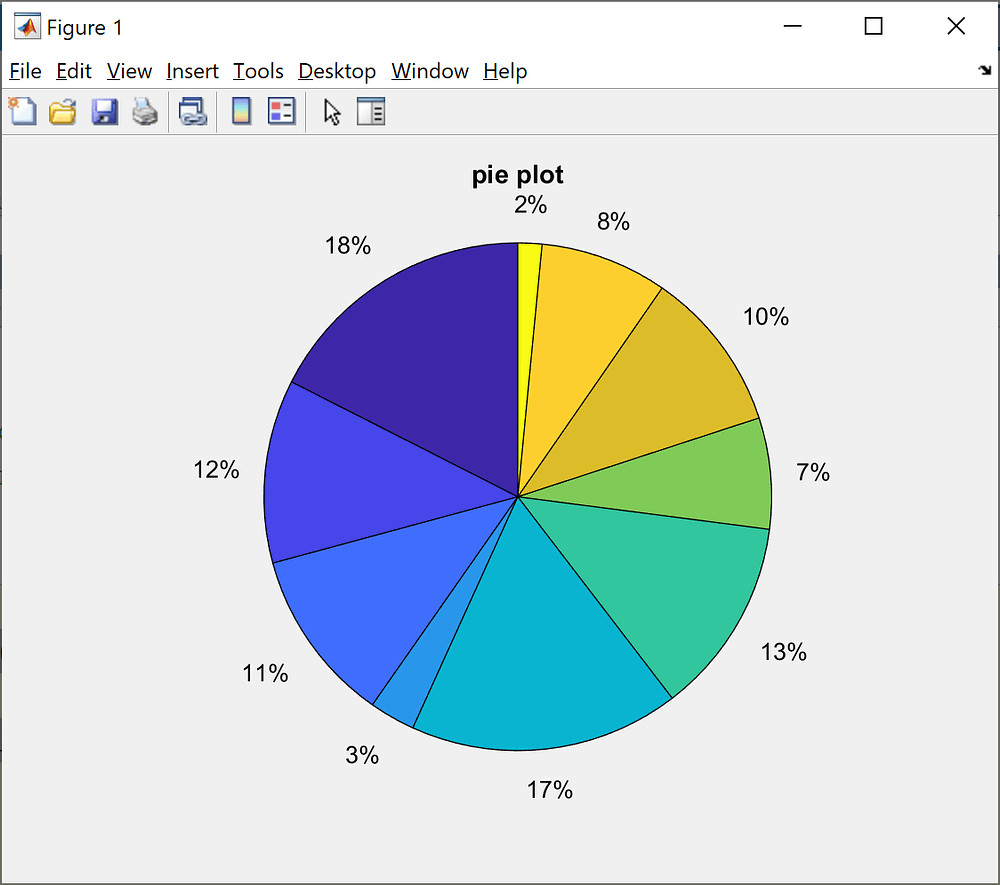Open the Help menu
The width and height of the screenshot is (1000, 885).
tap(505, 71)
